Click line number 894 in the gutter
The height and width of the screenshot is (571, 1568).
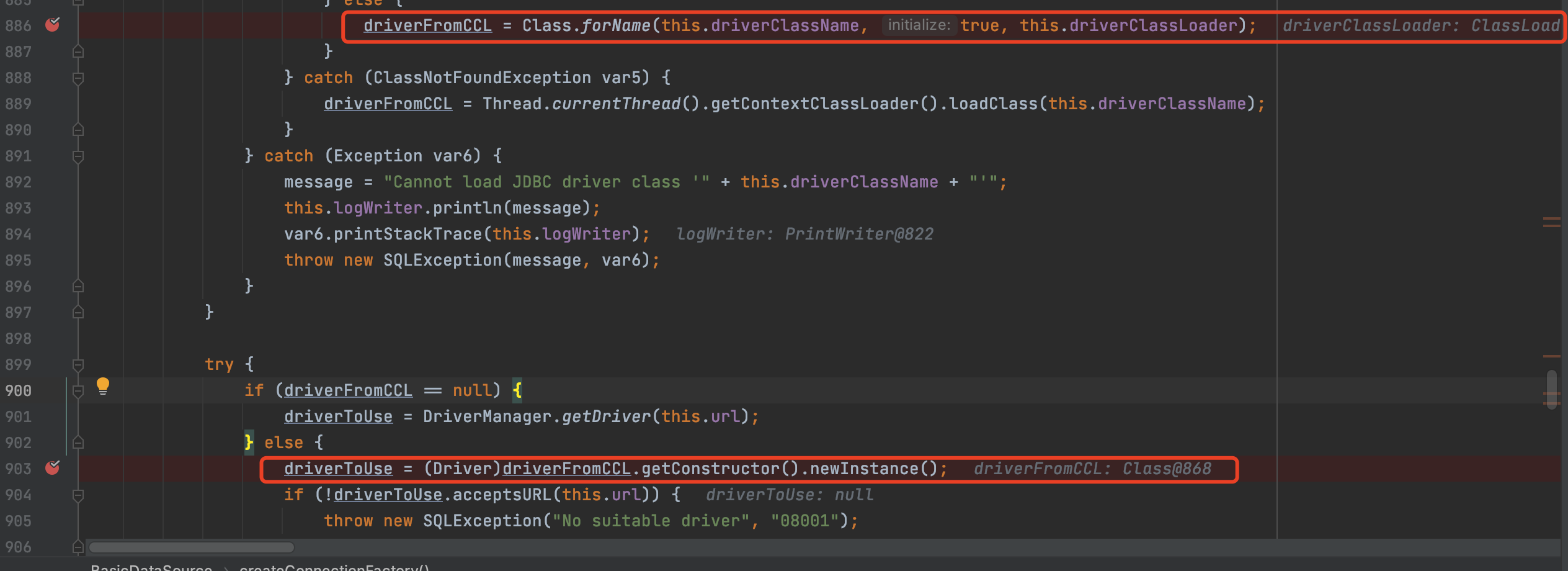pyautogui.click(x=19, y=234)
